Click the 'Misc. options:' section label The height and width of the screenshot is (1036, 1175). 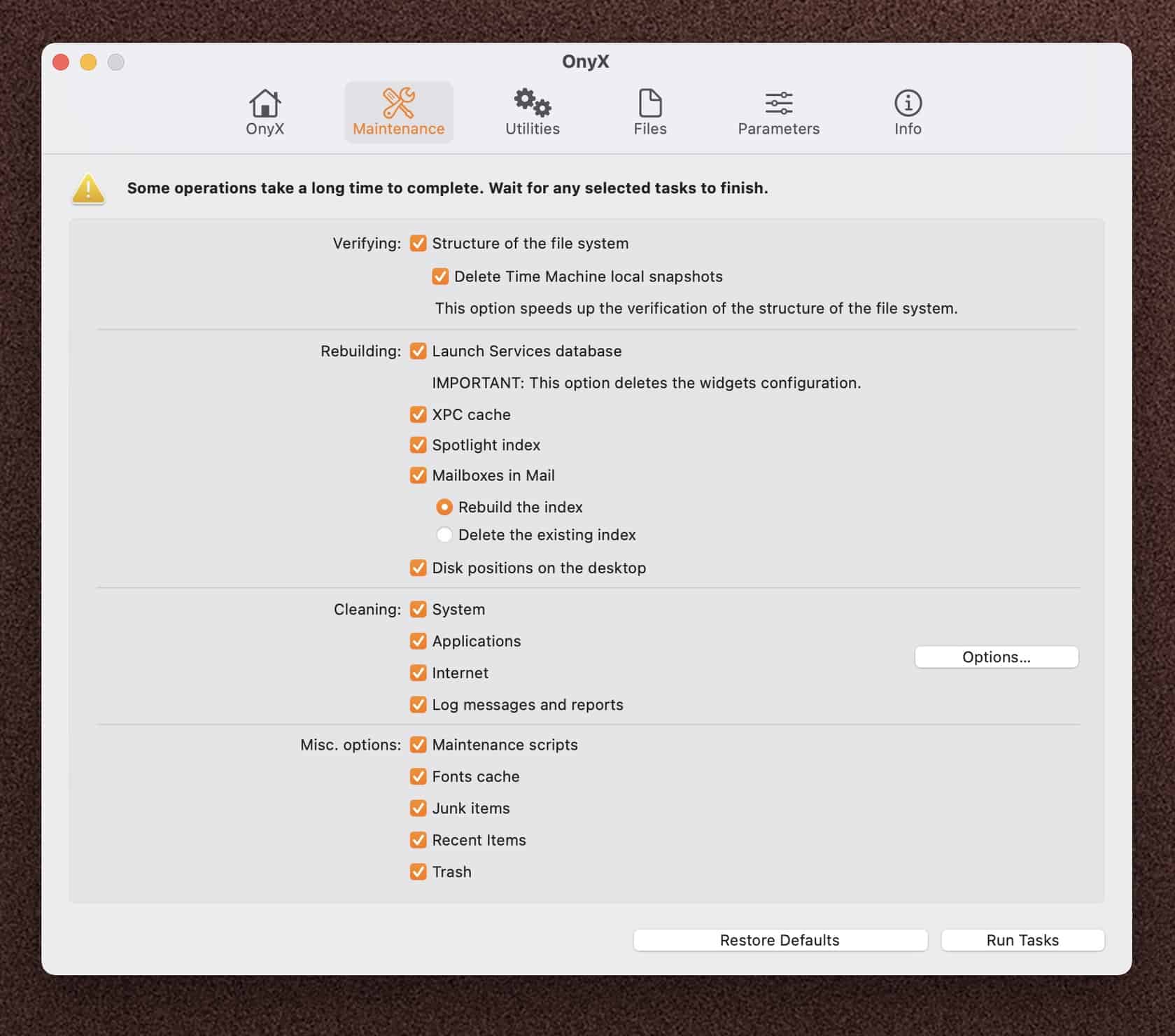click(351, 745)
